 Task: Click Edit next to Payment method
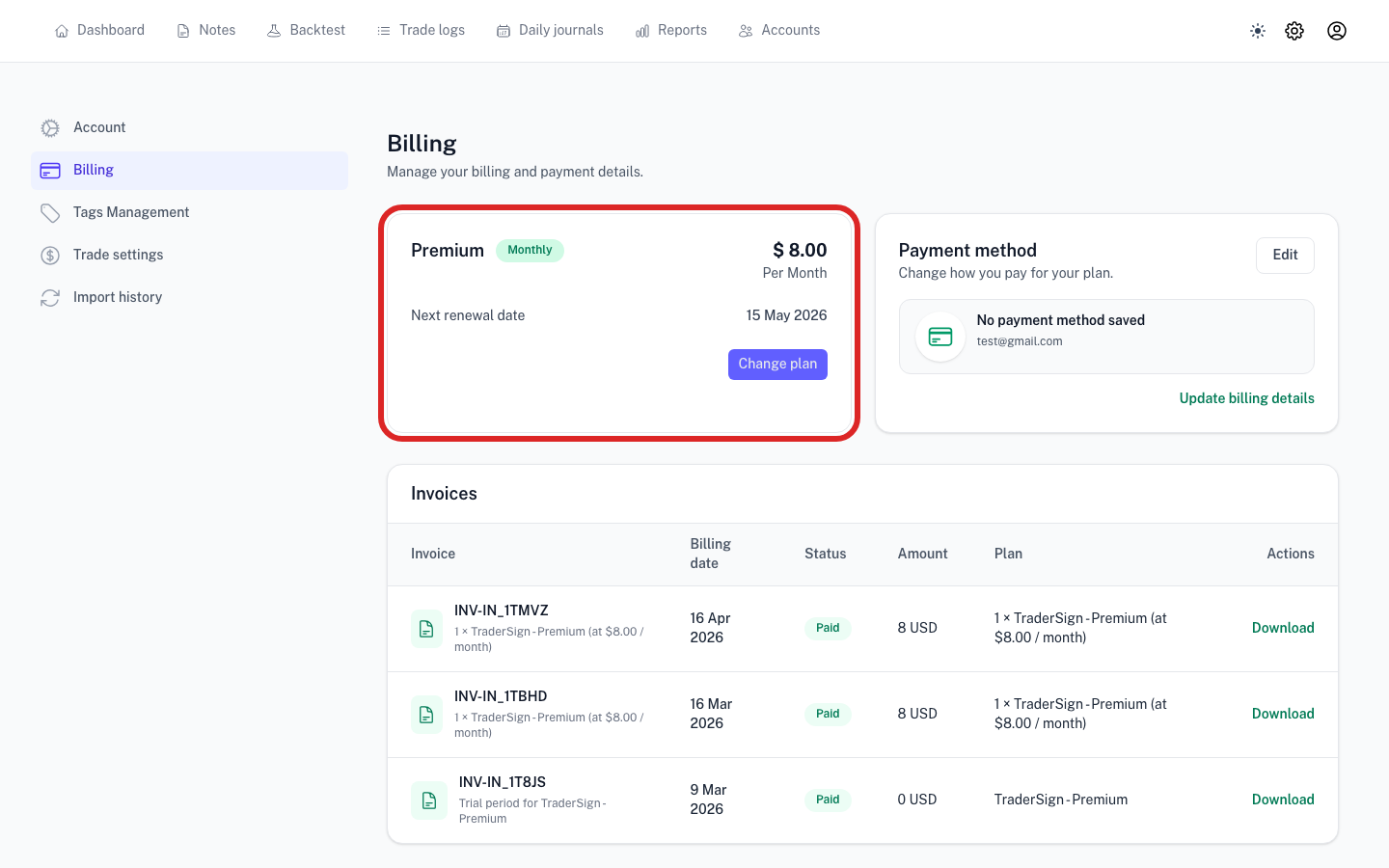pyautogui.click(x=1285, y=255)
